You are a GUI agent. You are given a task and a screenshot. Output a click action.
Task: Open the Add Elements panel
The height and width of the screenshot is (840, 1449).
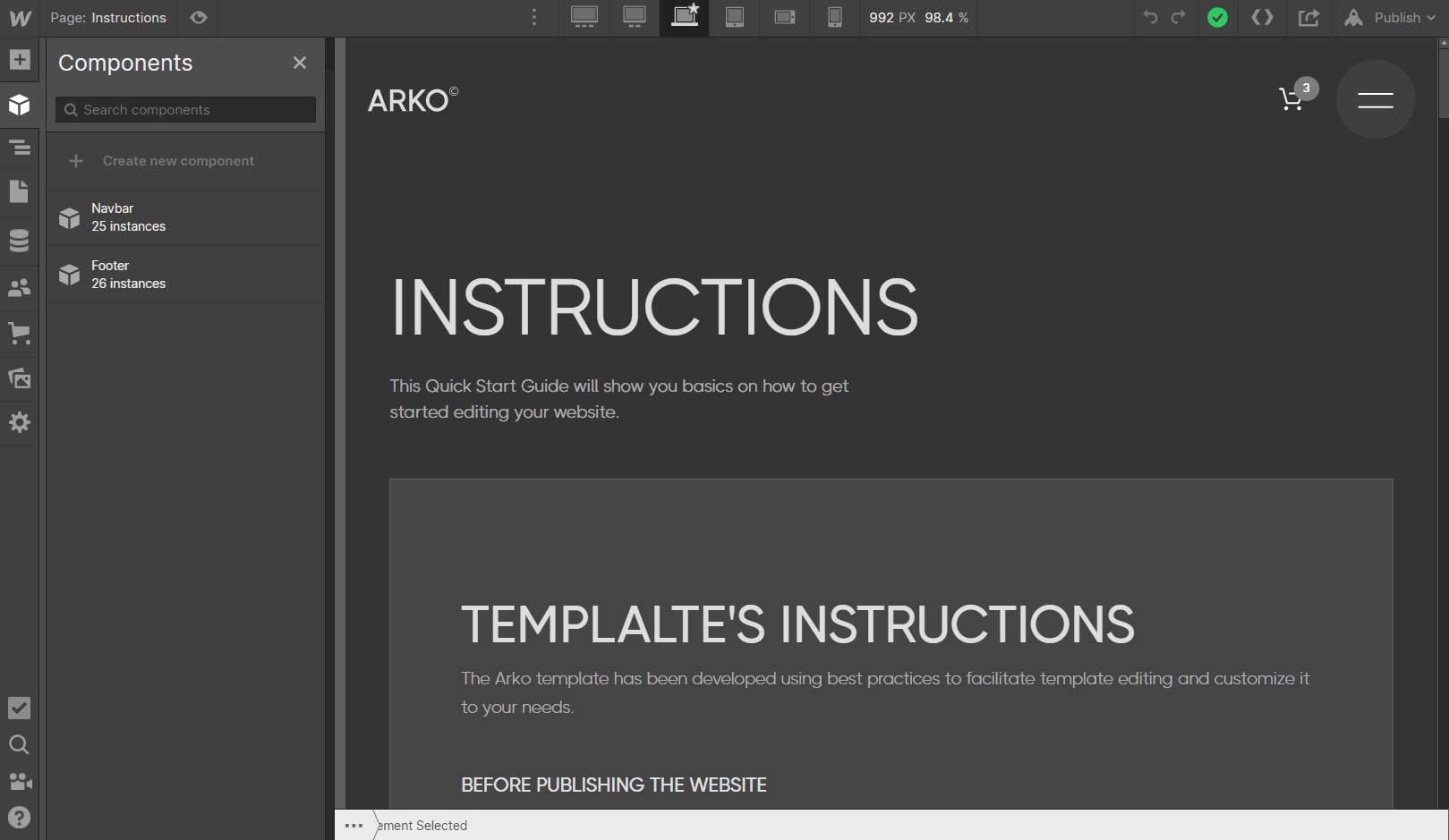(19, 60)
